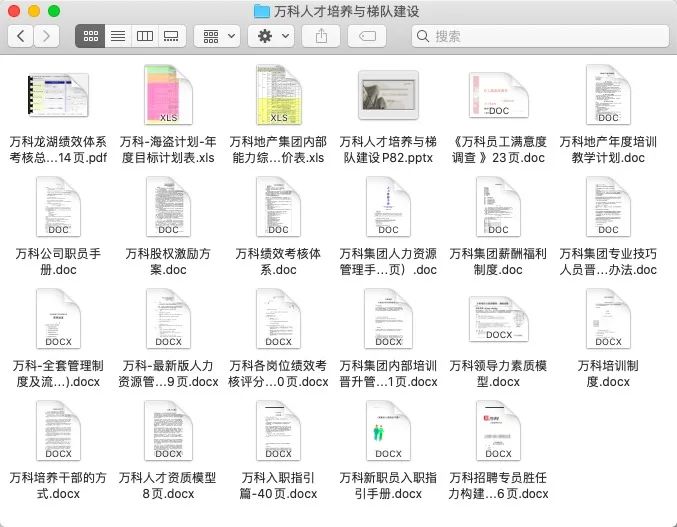The height and width of the screenshot is (527, 677).
Task: Click the Share toolbar button
Action: 321,36
